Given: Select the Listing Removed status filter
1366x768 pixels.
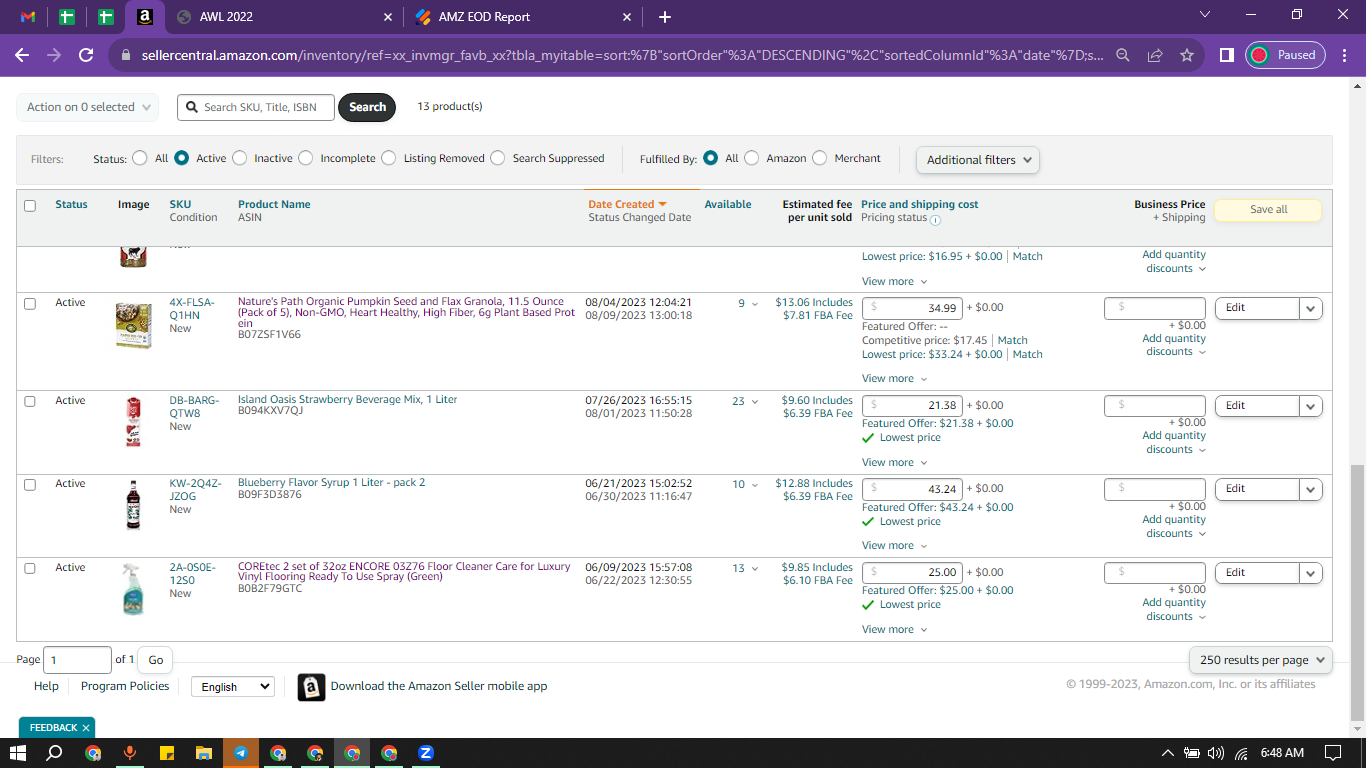Looking at the screenshot, I should pos(388,158).
